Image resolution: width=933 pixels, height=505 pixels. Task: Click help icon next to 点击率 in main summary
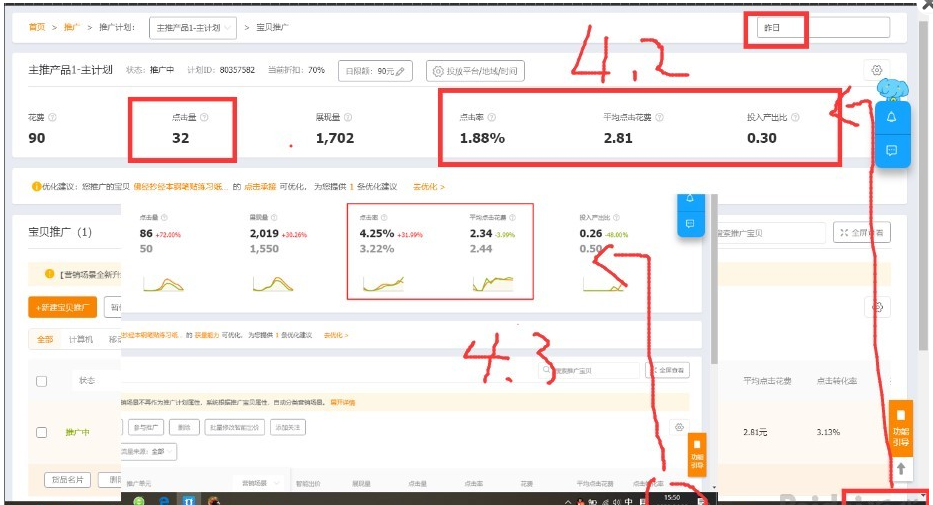point(491,117)
